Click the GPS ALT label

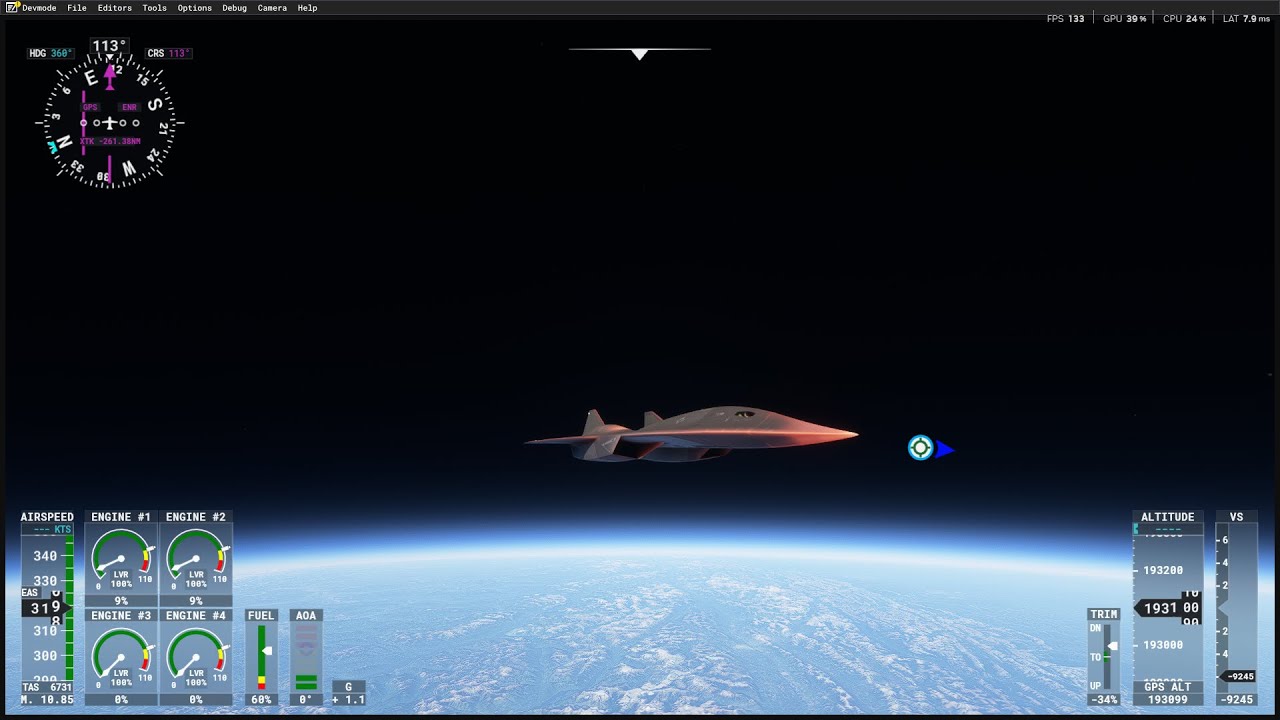pos(1168,687)
